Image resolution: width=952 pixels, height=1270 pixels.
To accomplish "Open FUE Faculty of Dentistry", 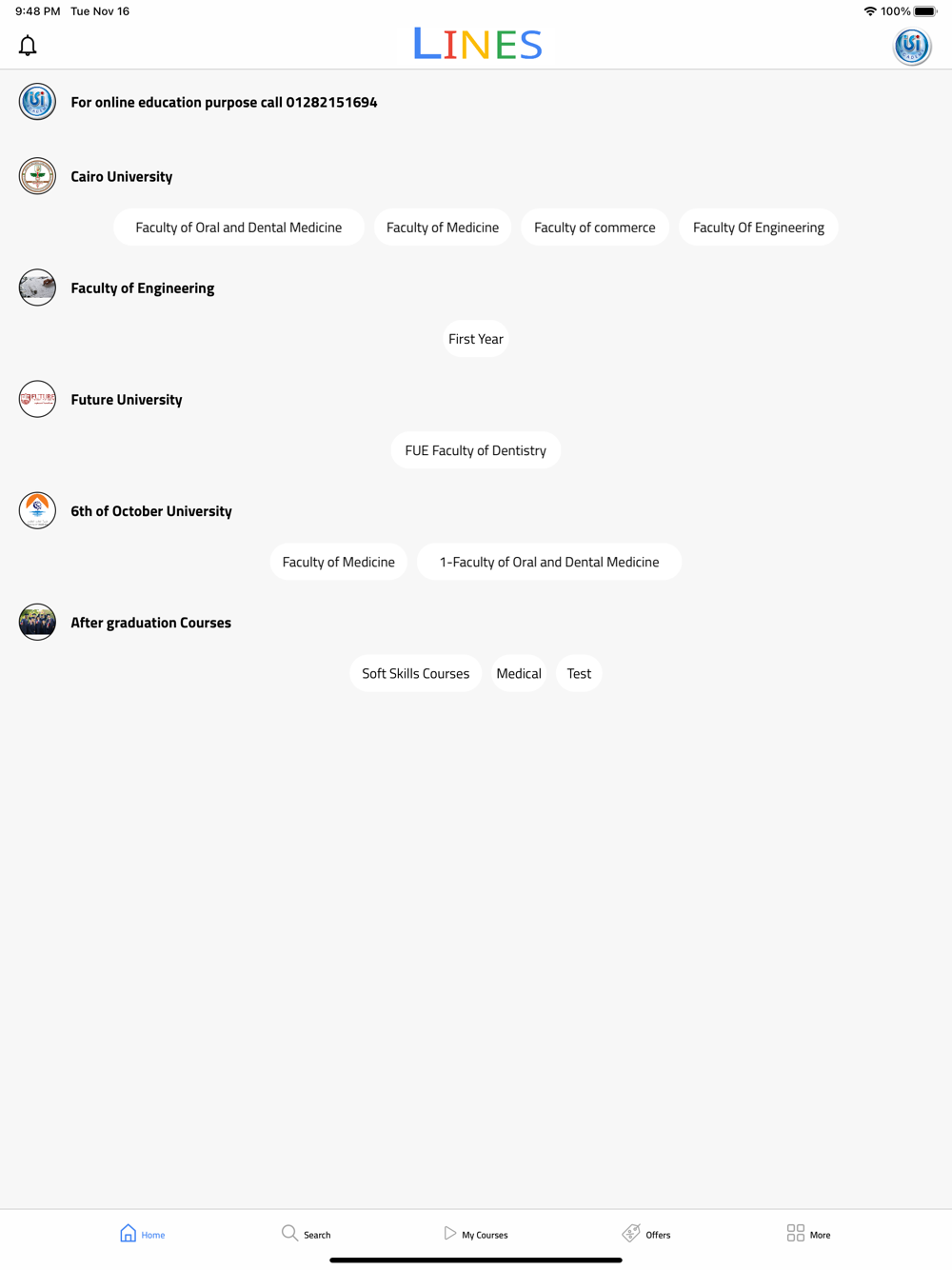I will 476,450.
